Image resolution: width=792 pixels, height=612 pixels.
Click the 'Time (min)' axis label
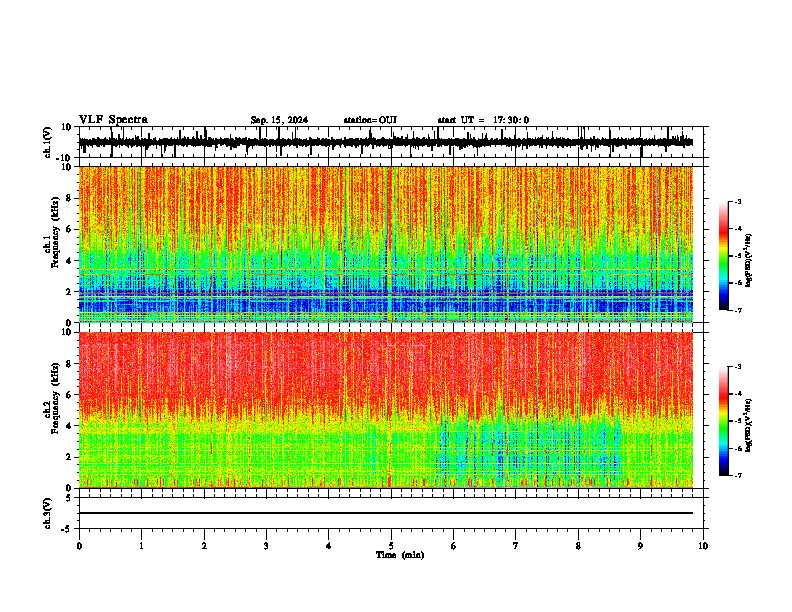point(400,555)
